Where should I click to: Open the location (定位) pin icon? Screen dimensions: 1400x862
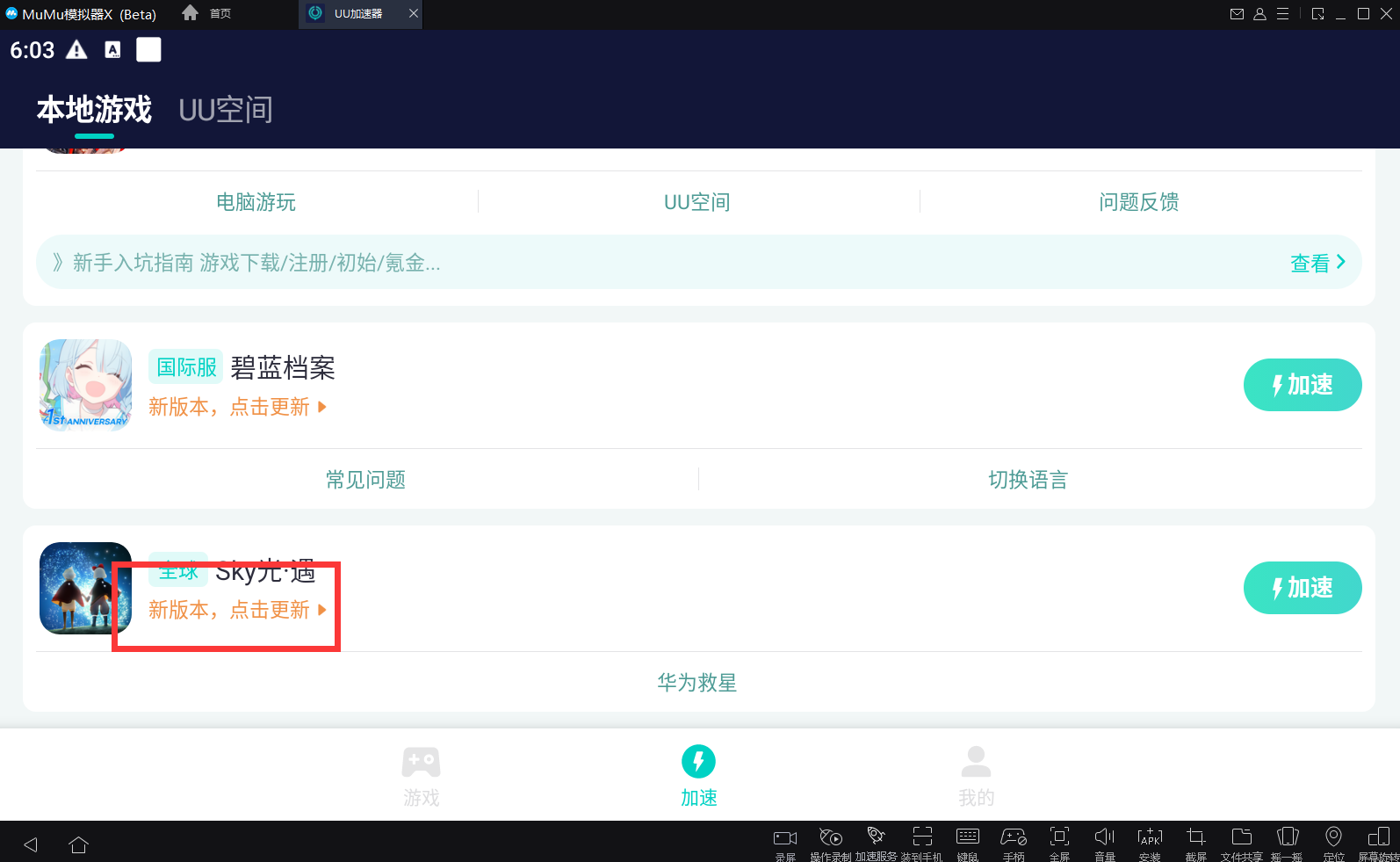click(x=1333, y=836)
